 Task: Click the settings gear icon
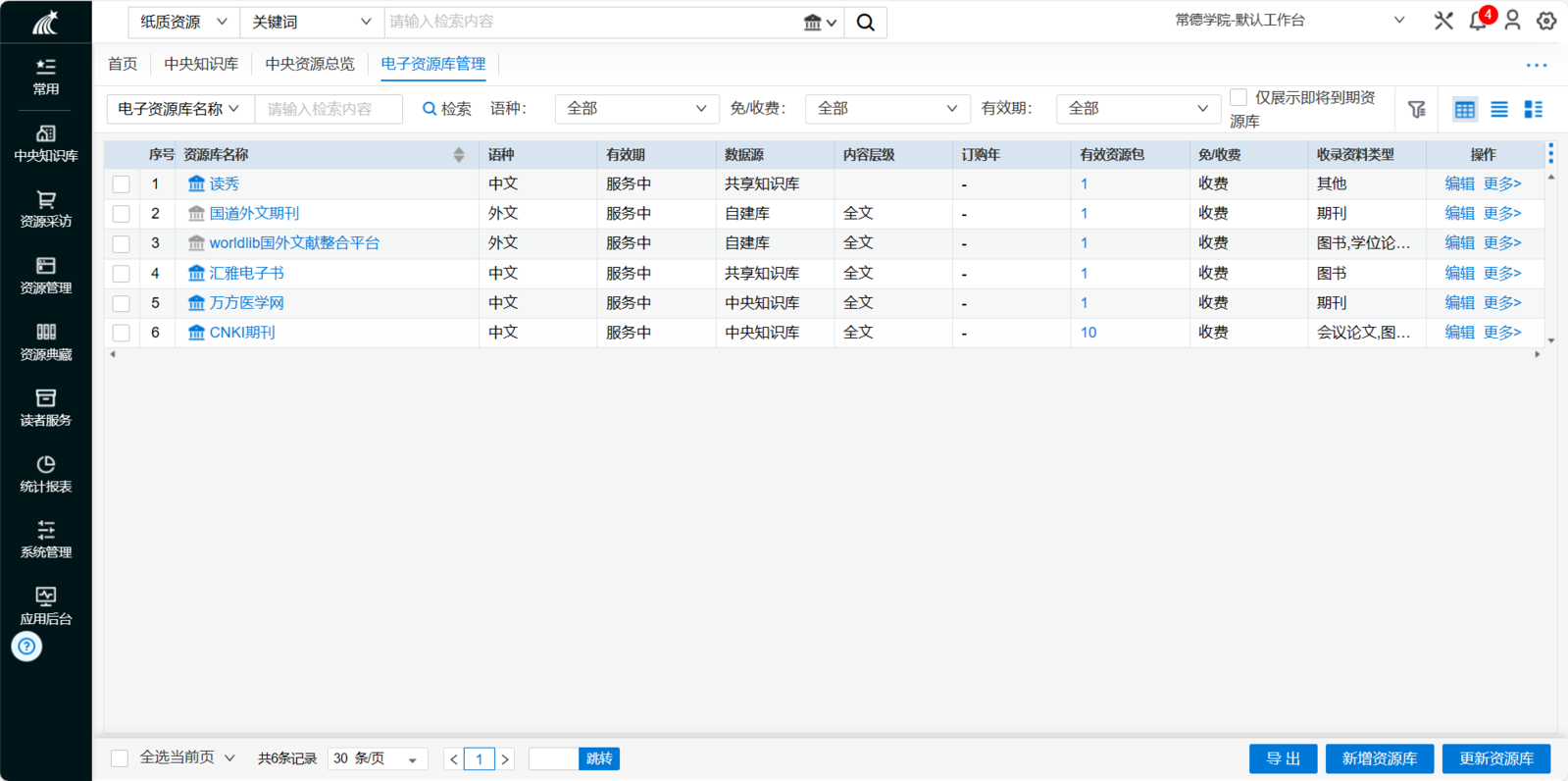coord(1546,21)
